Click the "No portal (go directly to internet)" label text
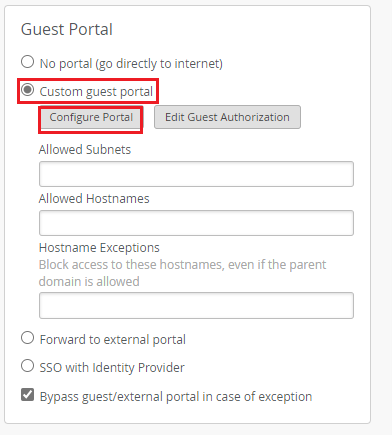Viewport: 392px width, 435px height. coord(131,64)
